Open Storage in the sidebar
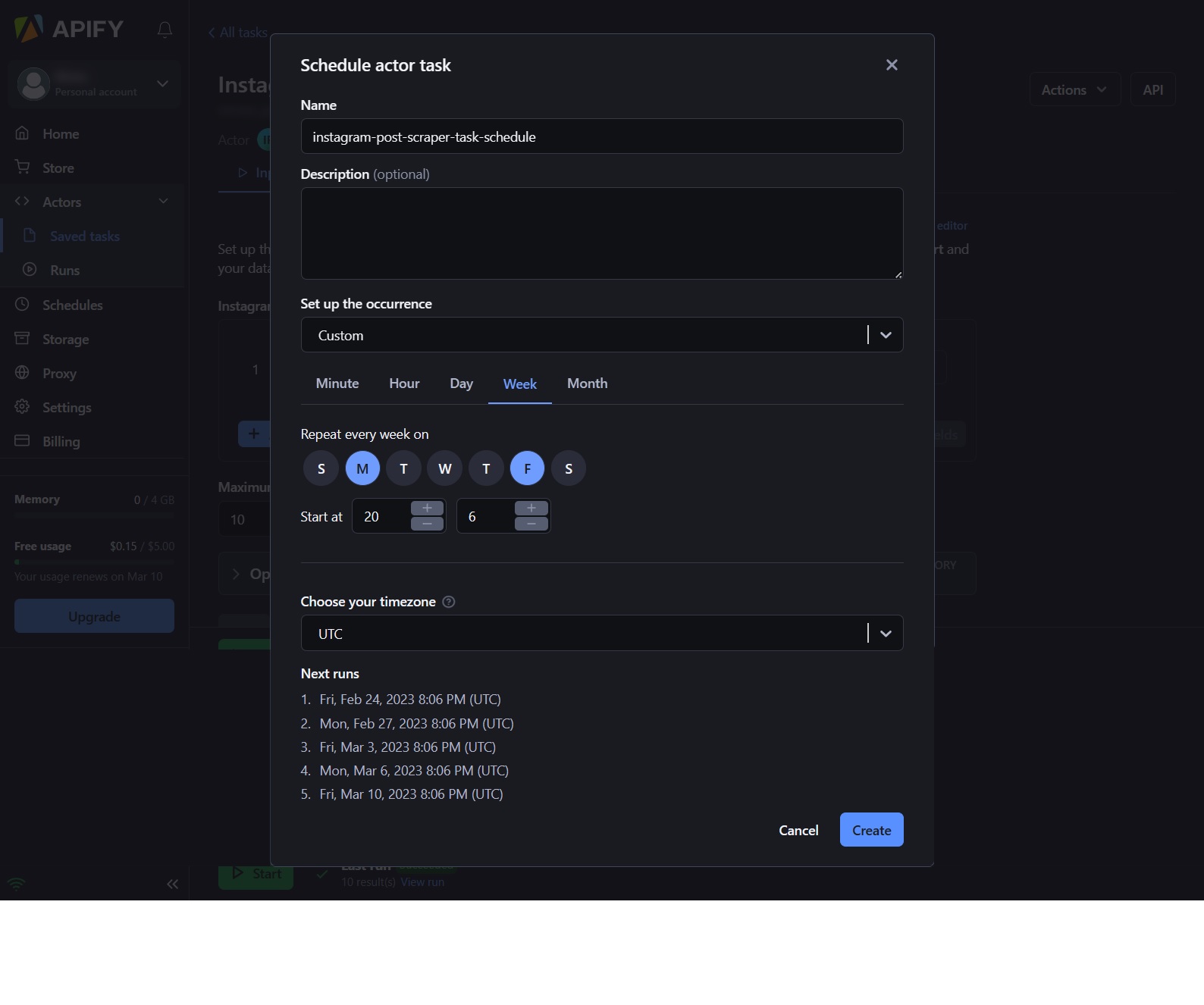 [66, 340]
